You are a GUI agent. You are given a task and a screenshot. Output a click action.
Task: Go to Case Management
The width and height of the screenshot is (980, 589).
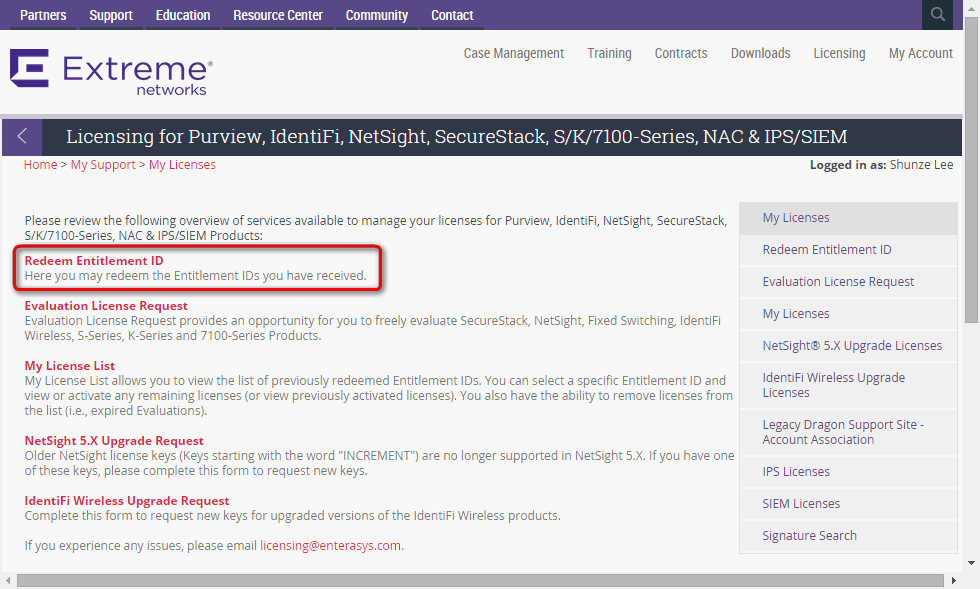(514, 53)
